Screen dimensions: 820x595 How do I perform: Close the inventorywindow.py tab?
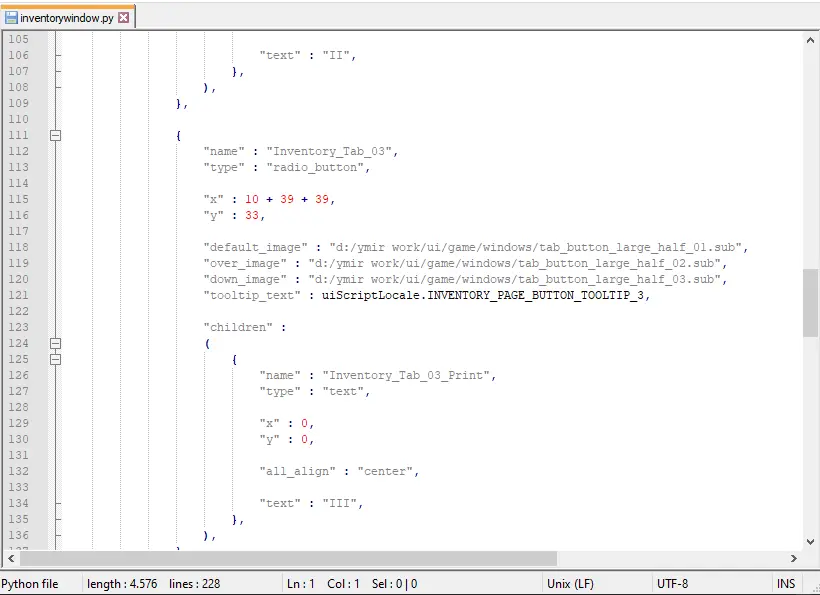(x=123, y=18)
